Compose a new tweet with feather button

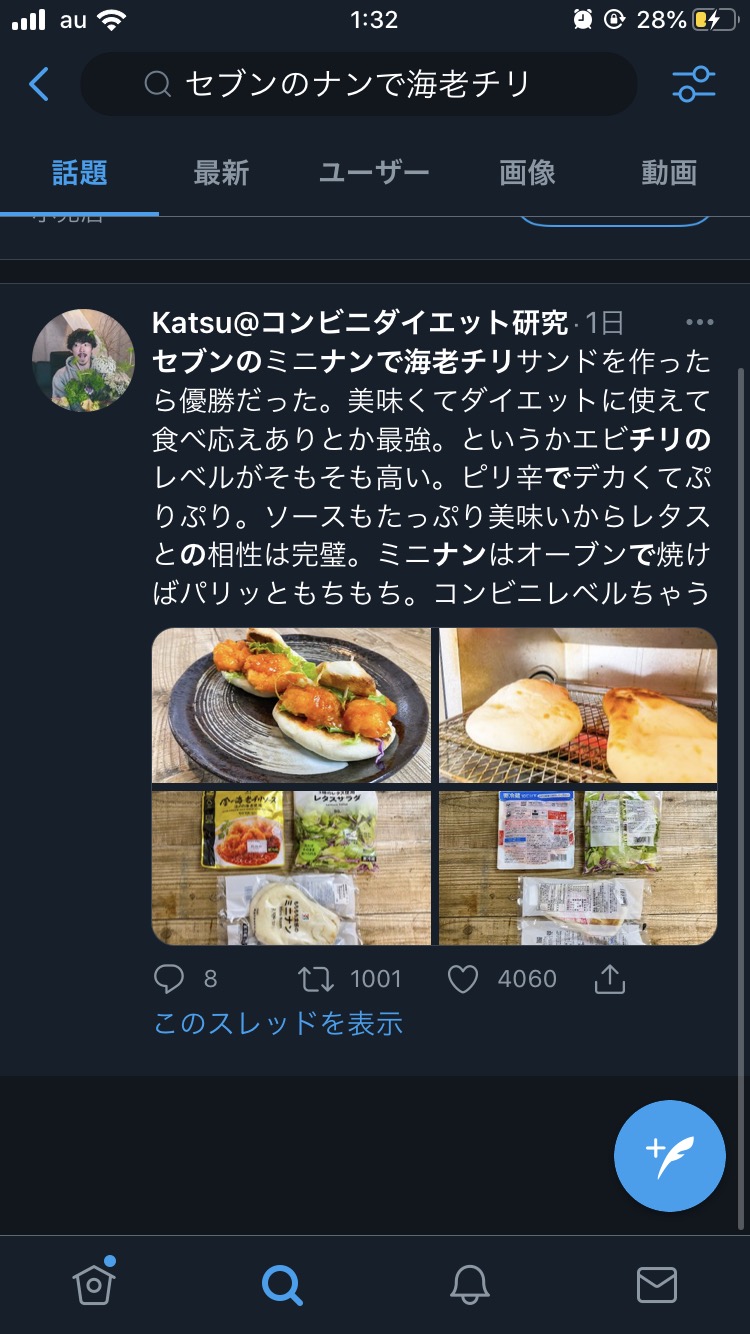click(670, 1156)
